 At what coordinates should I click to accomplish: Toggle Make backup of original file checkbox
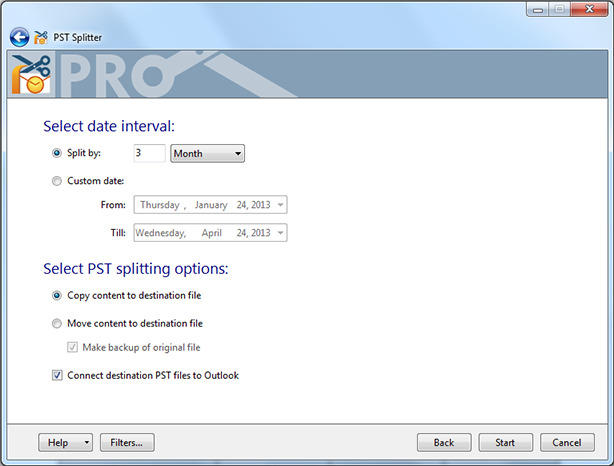(72, 347)
